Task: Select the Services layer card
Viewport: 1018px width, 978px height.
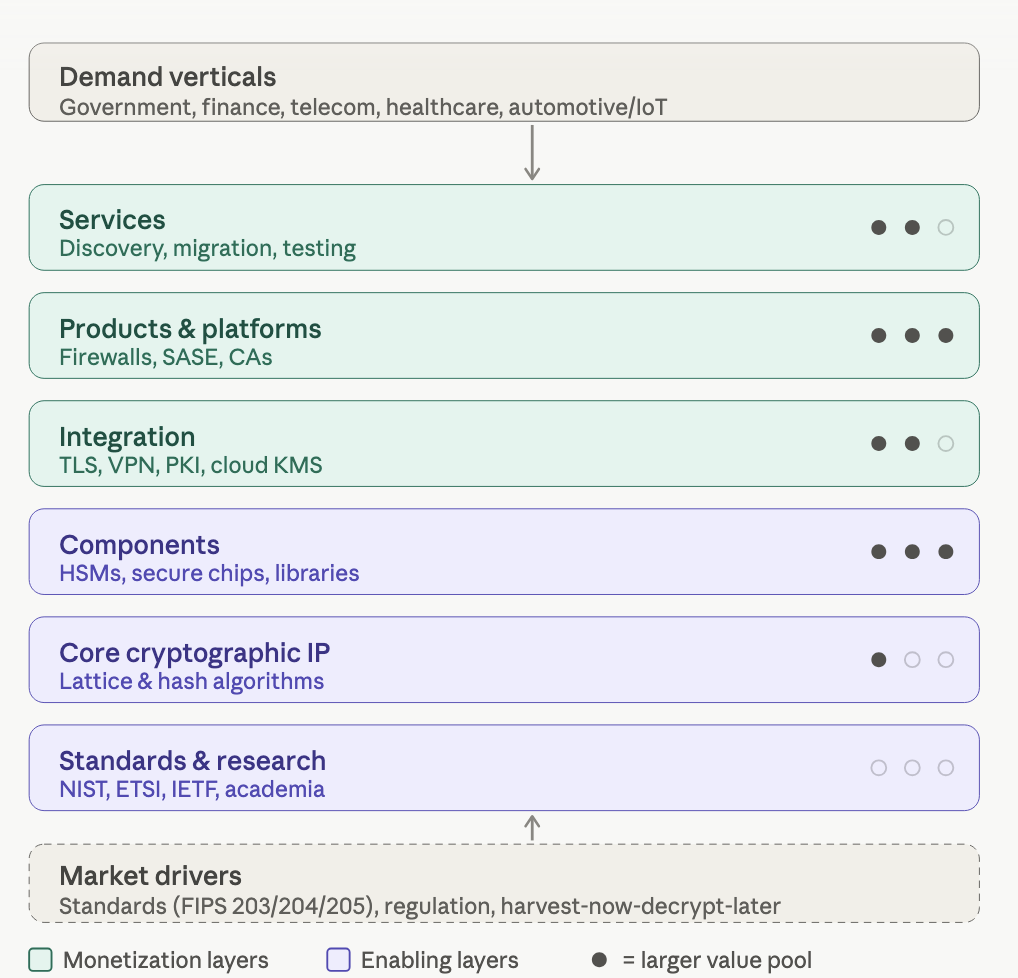Action: pyautogui.click(x=504, y=227)
